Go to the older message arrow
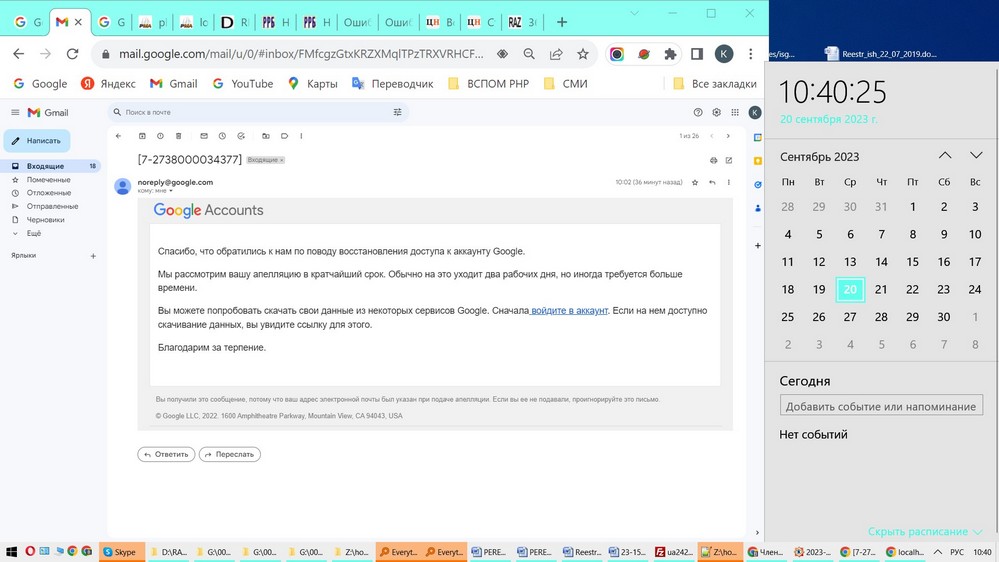The width and height of the screenshot is (999, 562). point(728,136)
